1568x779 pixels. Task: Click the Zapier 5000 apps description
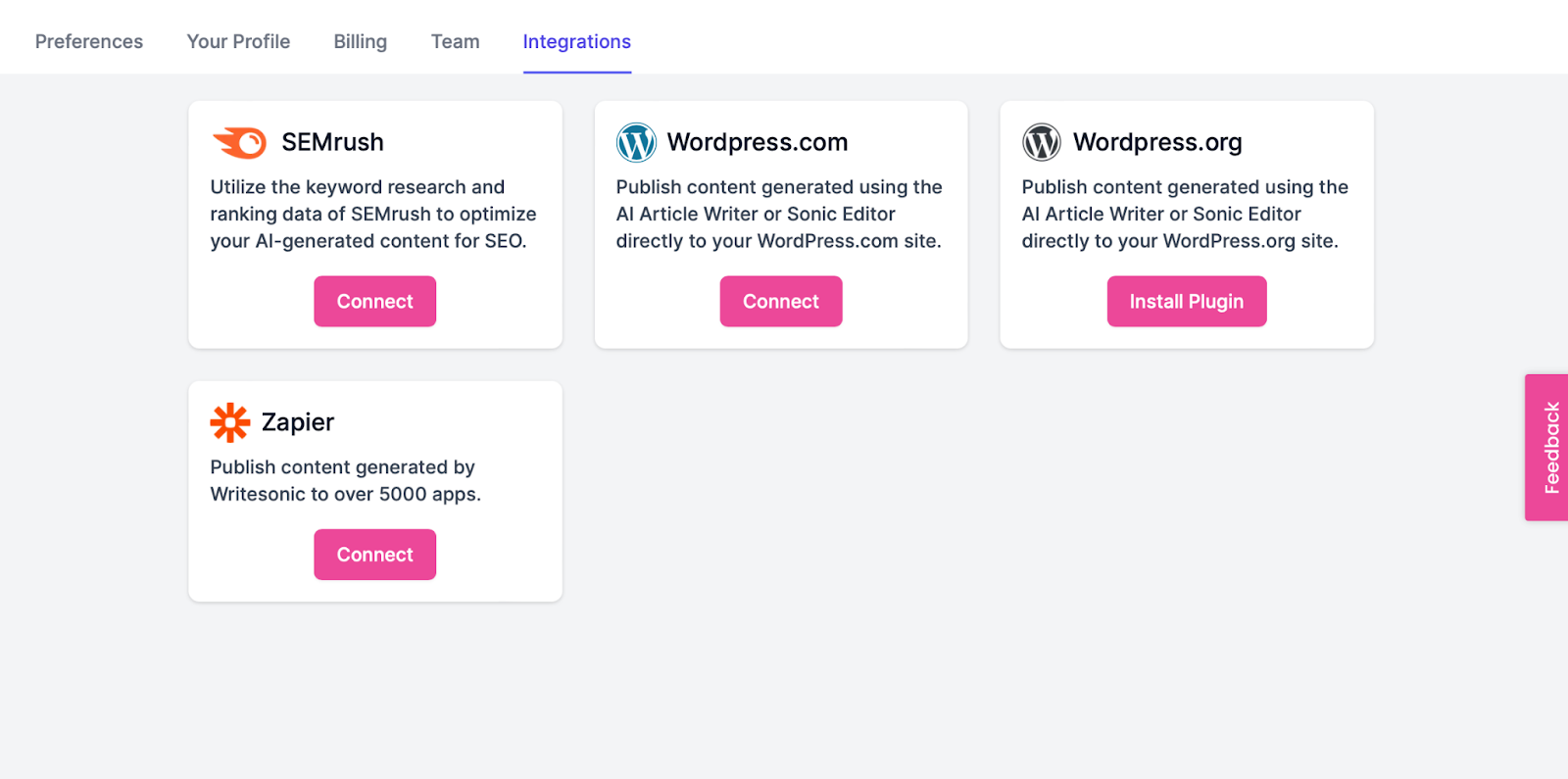[x=346, y=480]
